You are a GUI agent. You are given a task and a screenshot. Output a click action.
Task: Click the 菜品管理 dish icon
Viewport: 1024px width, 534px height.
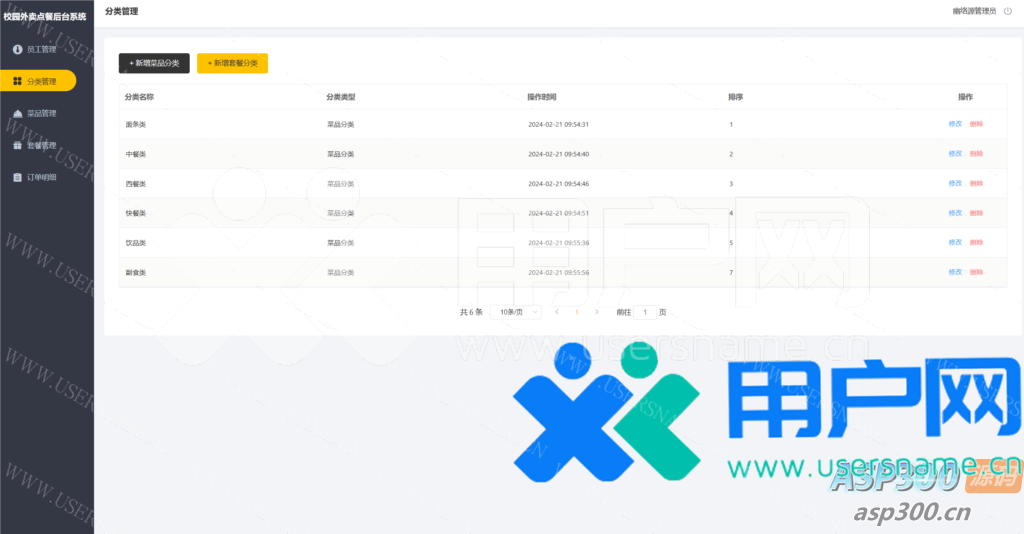coord(17,113)
